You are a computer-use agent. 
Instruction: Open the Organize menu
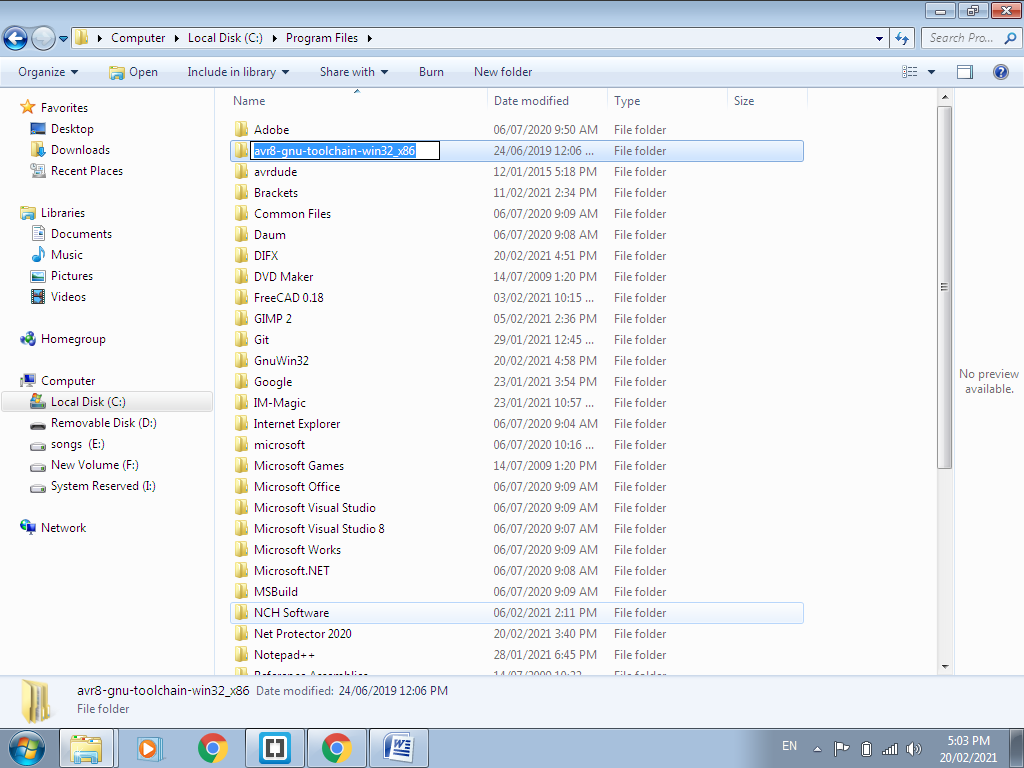[x=48, y=72]
